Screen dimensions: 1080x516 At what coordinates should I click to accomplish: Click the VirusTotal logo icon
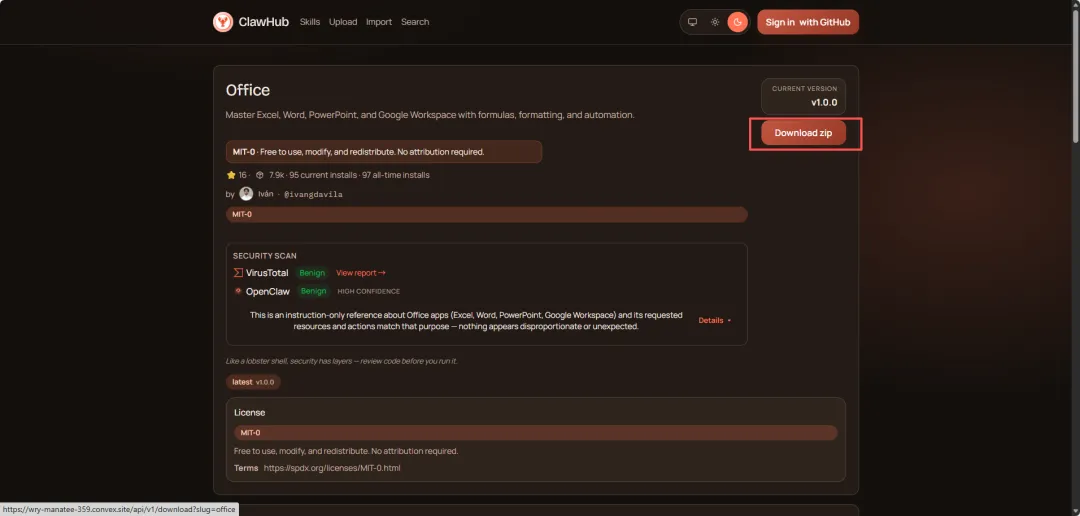coord(238,273)
